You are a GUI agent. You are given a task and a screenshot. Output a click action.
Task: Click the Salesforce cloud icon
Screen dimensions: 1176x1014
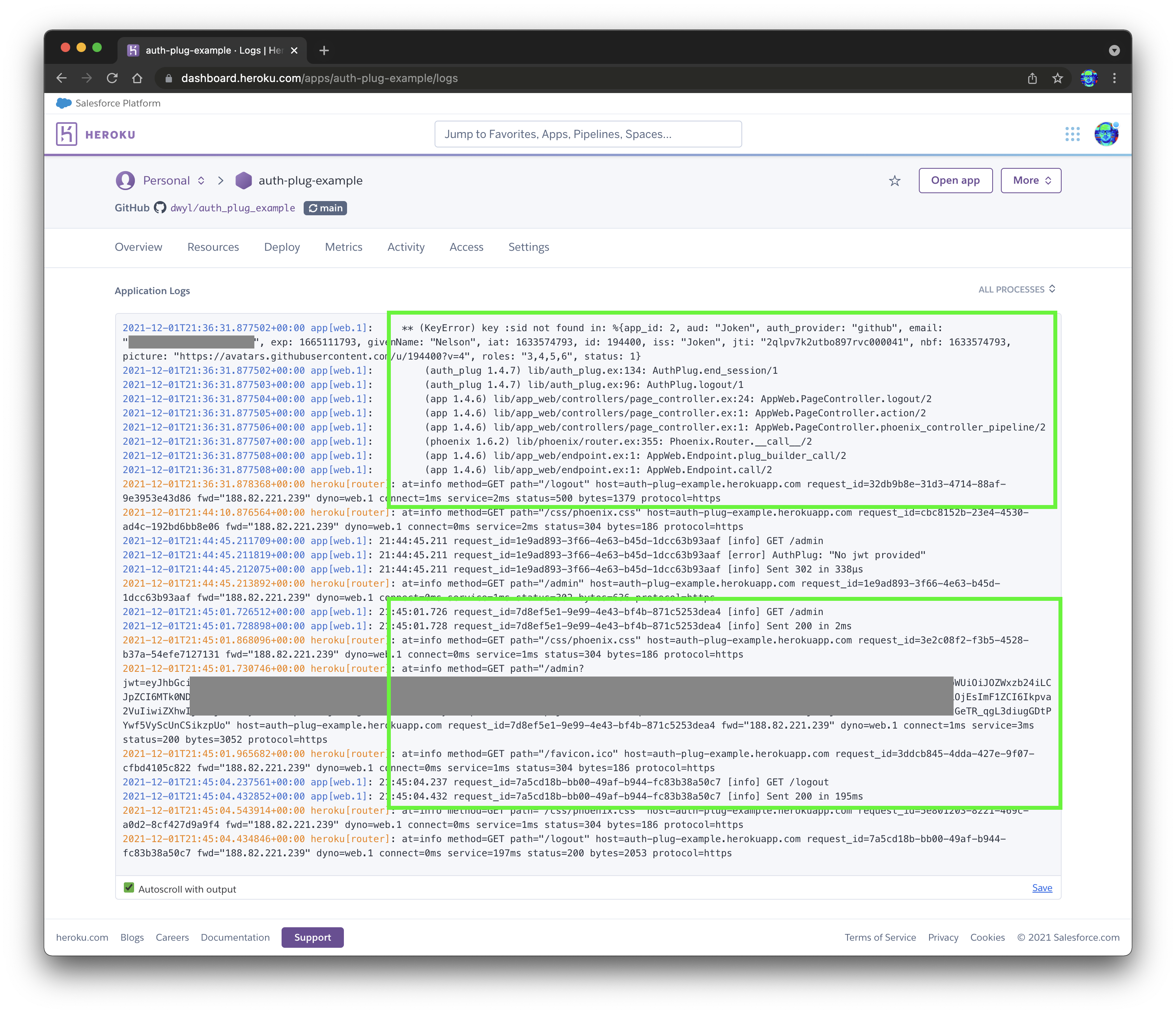click(x=64, y=103)
